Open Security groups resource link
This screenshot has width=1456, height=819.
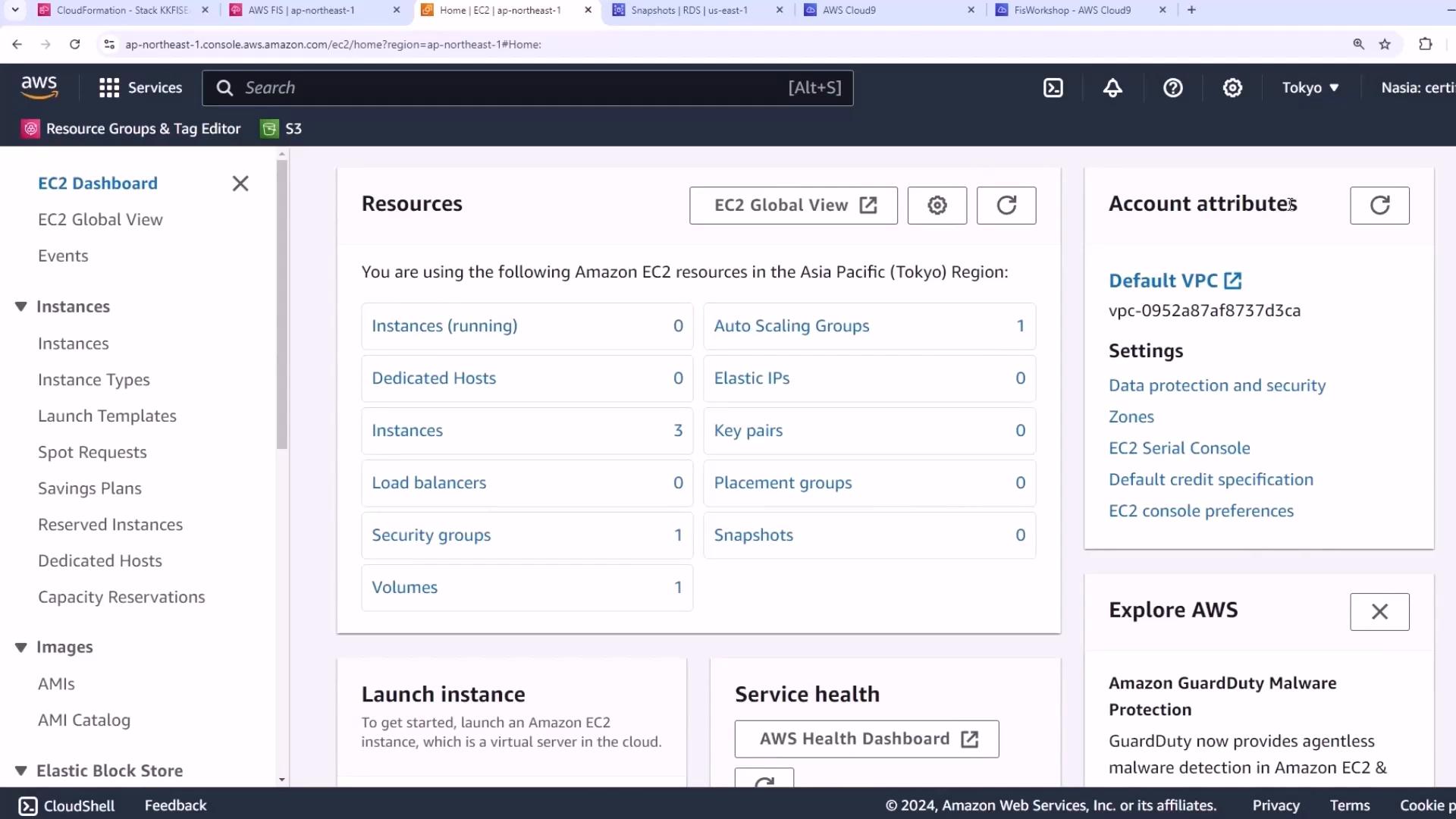[x=431, y=535]
